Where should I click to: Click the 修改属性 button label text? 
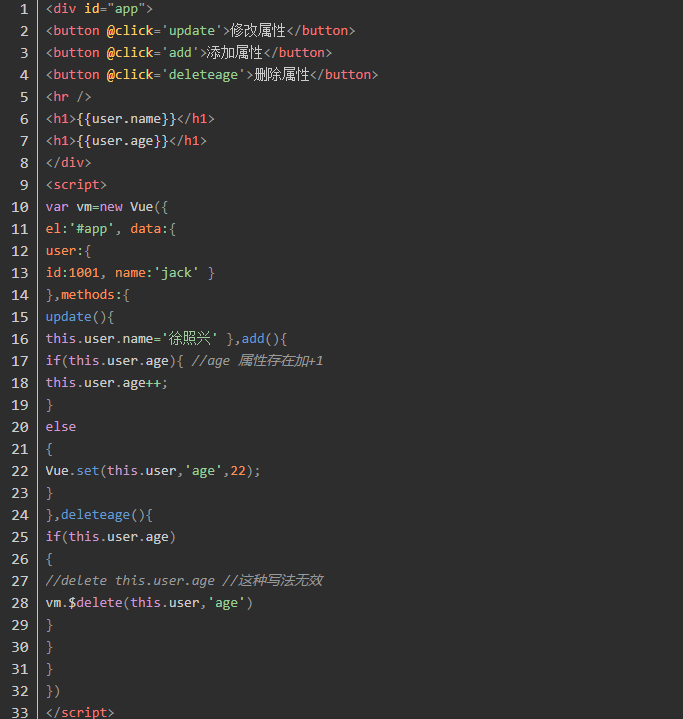click(x=258, y=31)
